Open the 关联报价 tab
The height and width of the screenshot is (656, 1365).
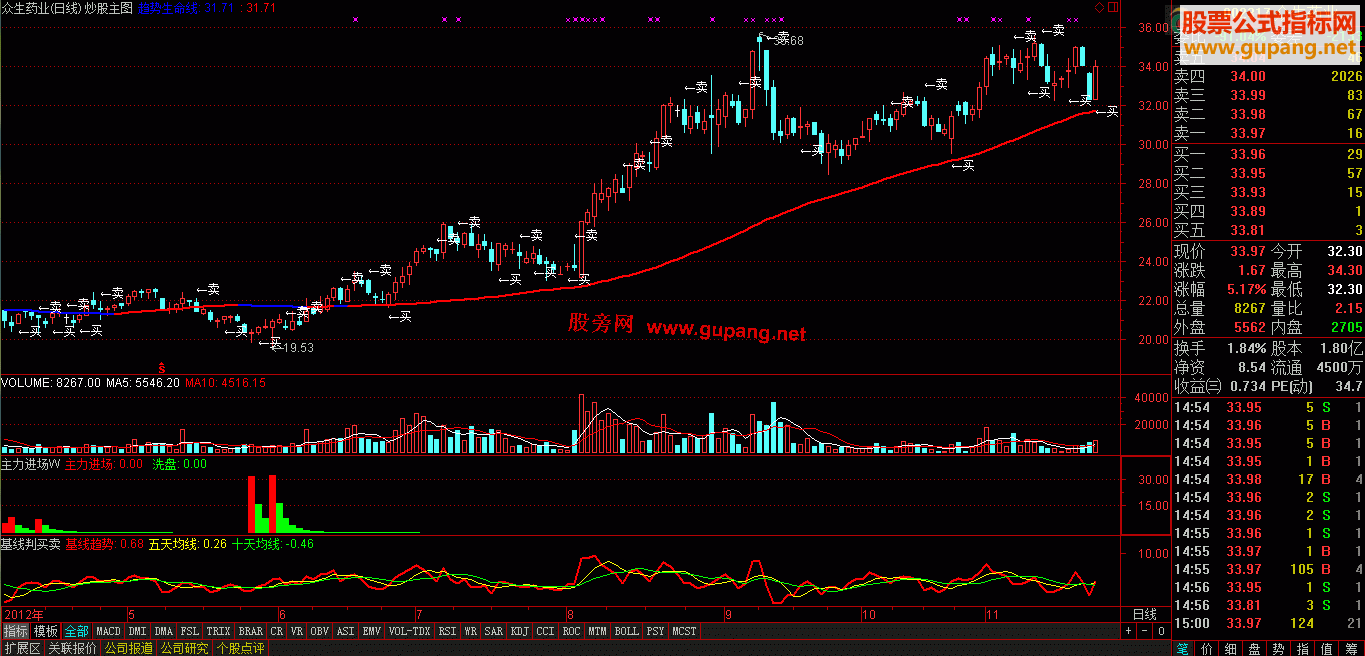click(x=71, y=648)
